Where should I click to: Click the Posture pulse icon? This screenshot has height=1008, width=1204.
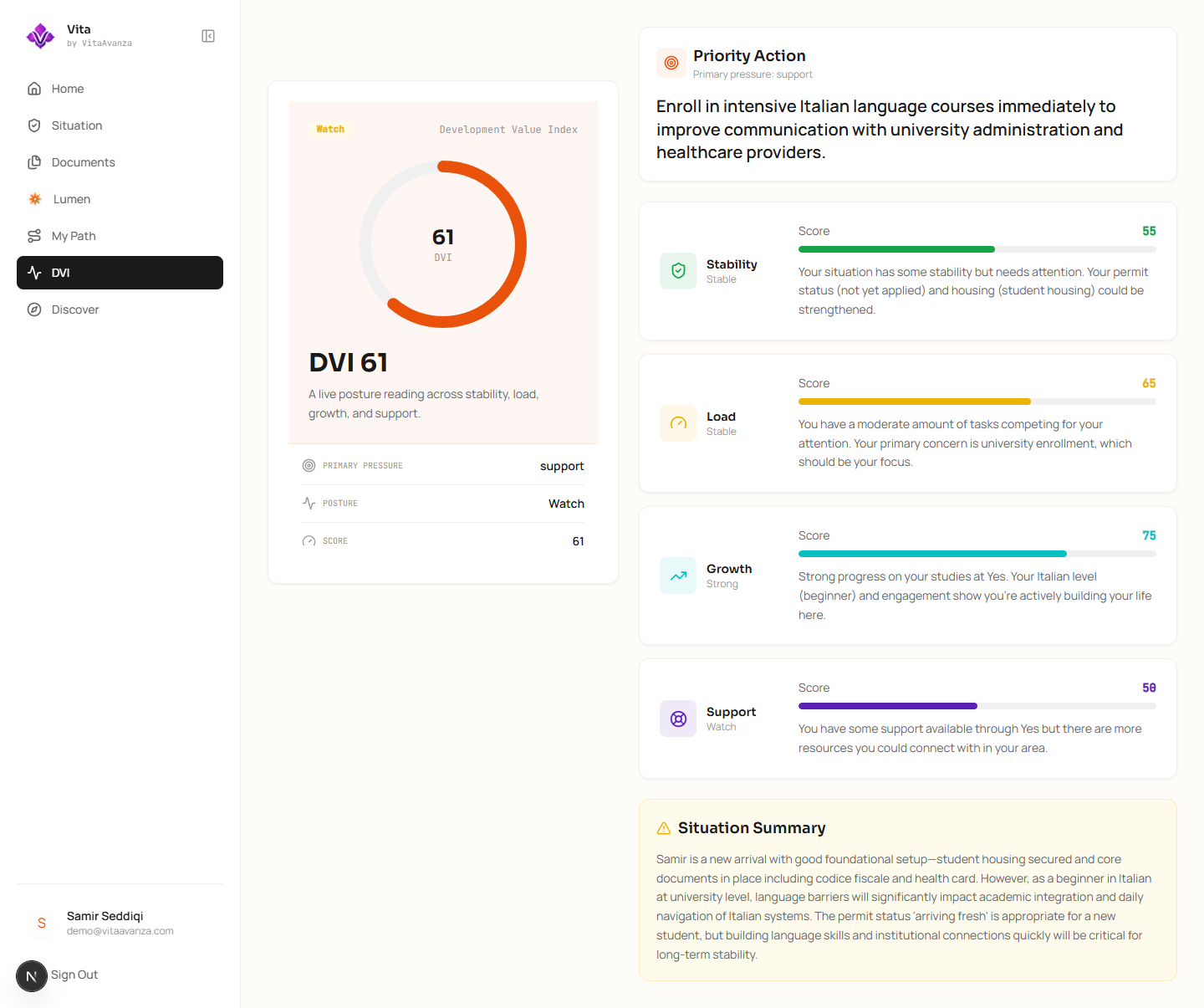coord(309,503)
